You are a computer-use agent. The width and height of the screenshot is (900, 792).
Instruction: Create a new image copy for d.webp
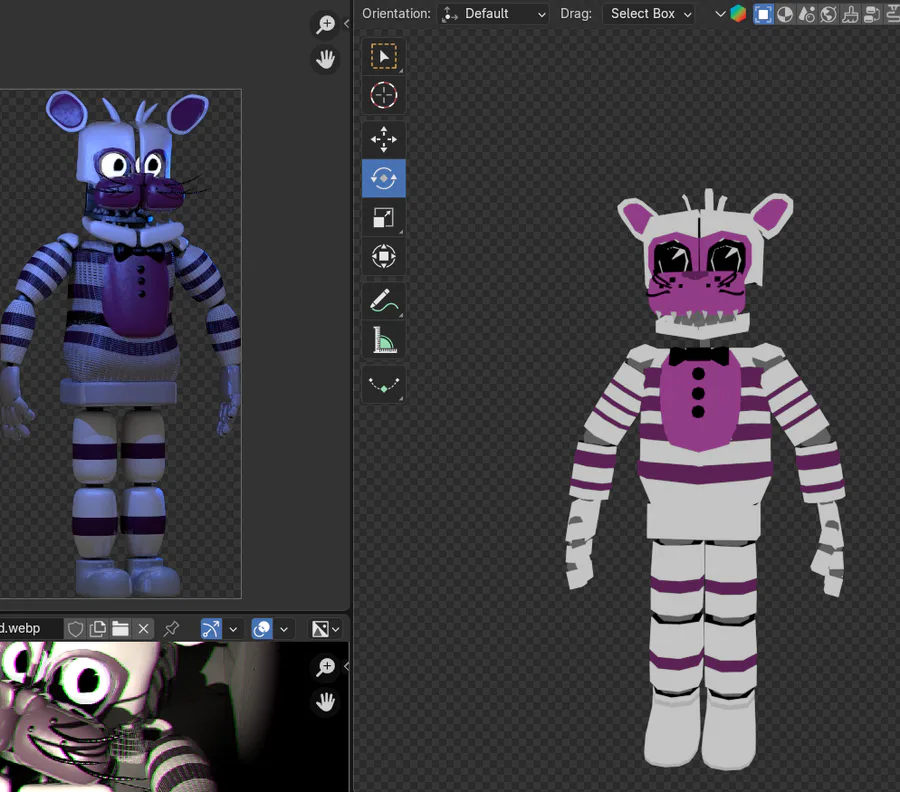[98, 629]
